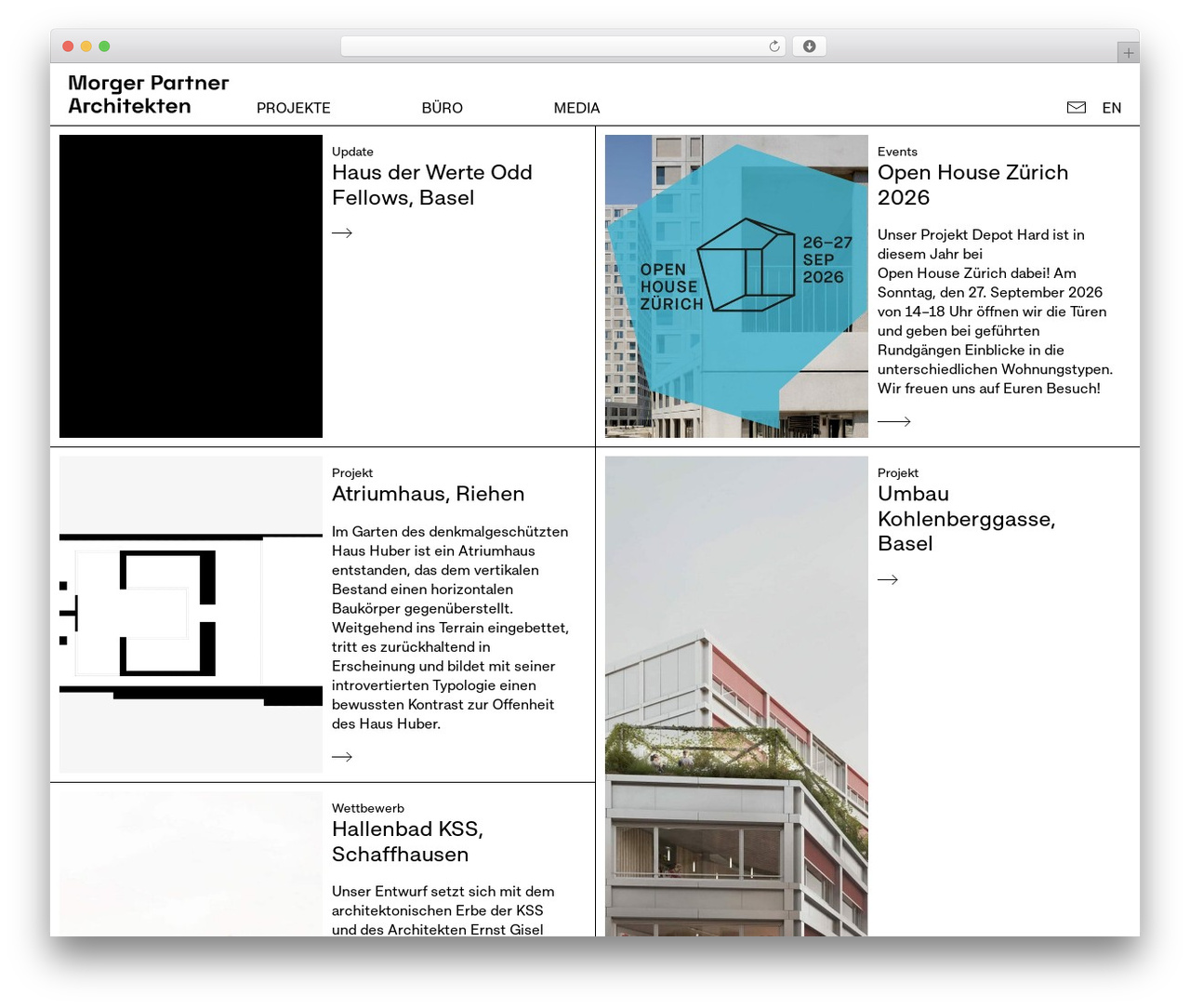Open the Atriumhaus, Riehen title
The image size is (1190, 1008).
(428, 494)
